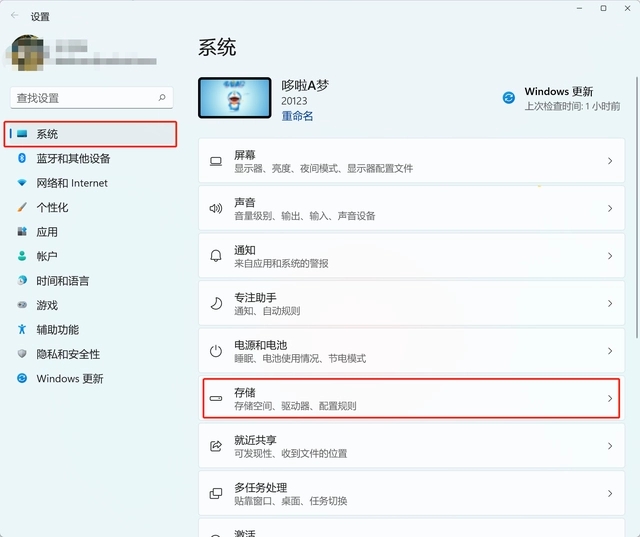Click the 声音 speaker icon

point(216,209)
